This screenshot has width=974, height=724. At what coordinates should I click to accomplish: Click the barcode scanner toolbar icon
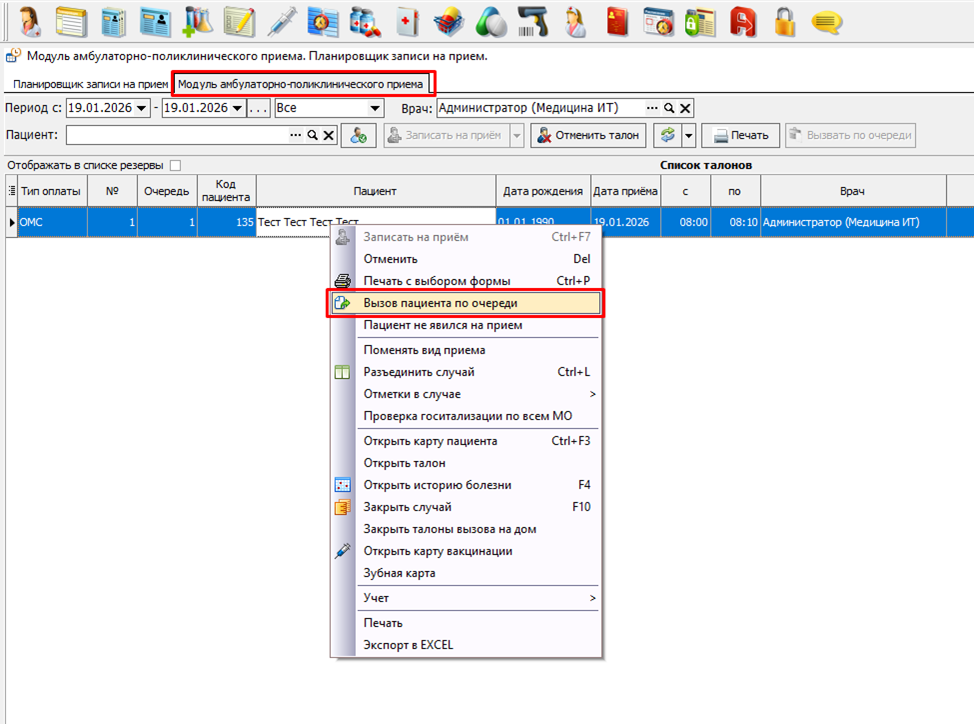point(532,21)
